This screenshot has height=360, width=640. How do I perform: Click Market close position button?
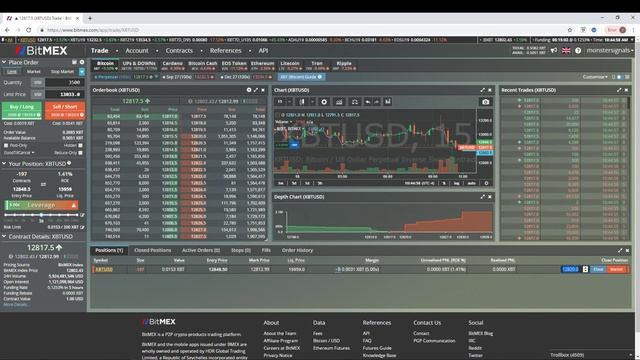616,269
